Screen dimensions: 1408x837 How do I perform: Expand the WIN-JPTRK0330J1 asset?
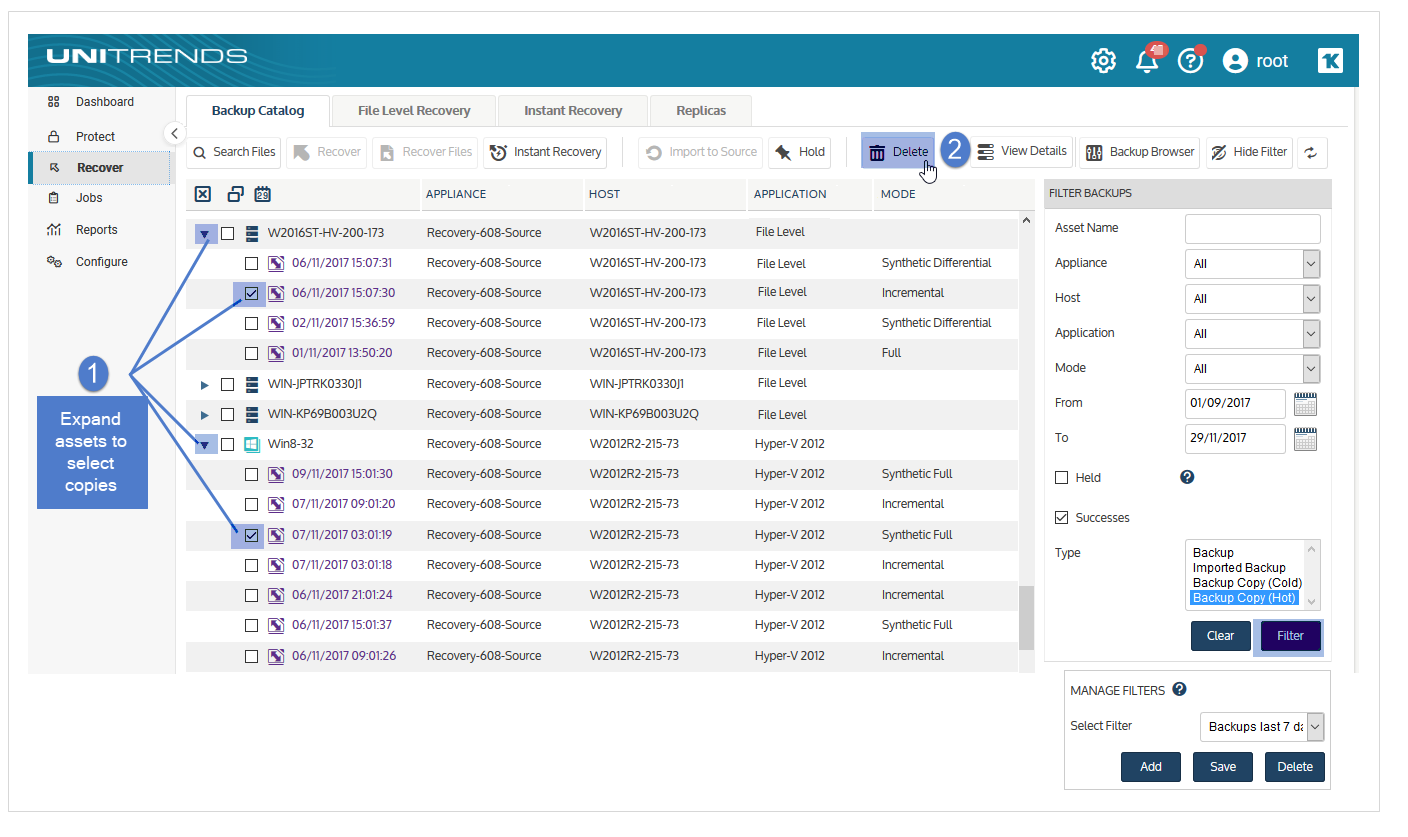point(205,384)
